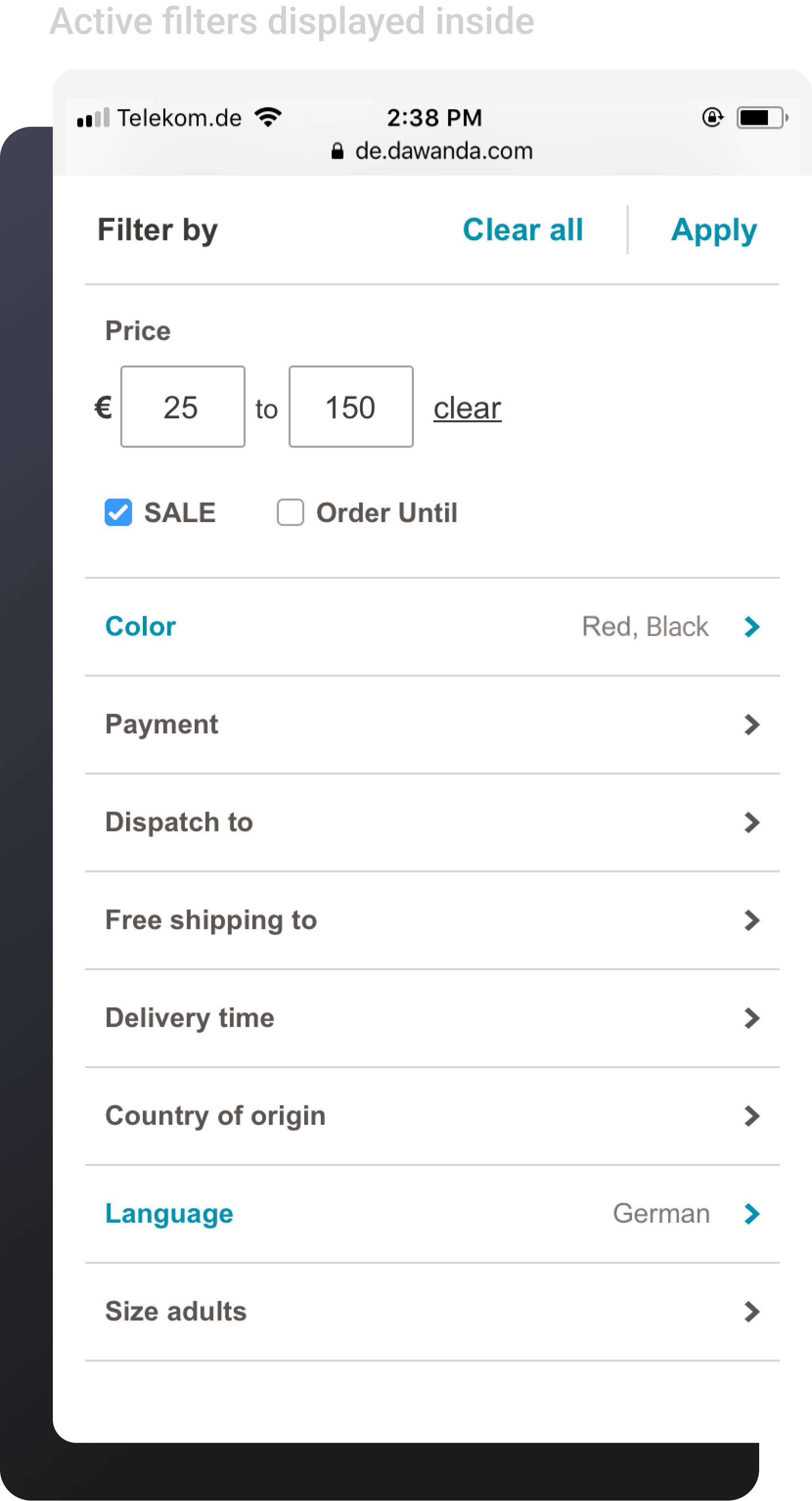Image resolution: width=812 pixels, height=1501 pixels.
Task: Open the Country of origin filter
Action: [x=431, y=1116]
